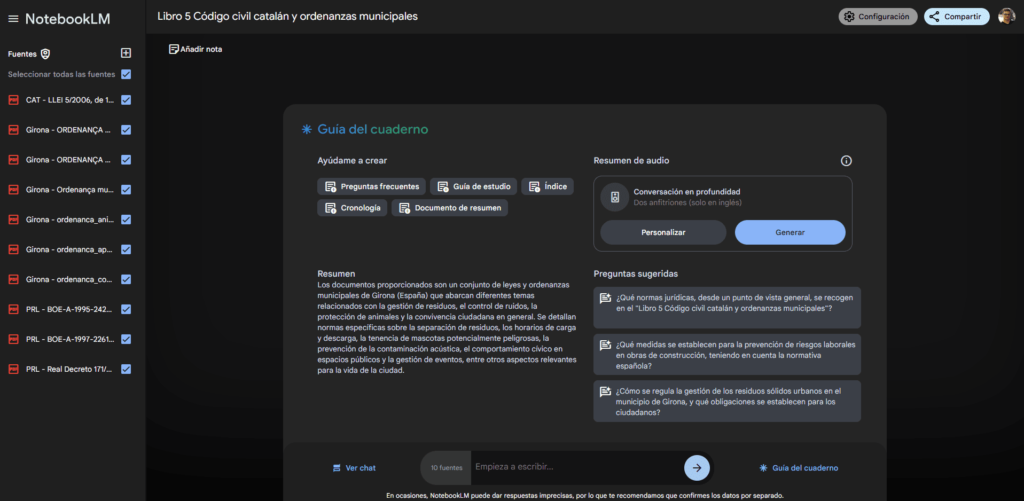Click Generar to generate audio

point(790,233)
